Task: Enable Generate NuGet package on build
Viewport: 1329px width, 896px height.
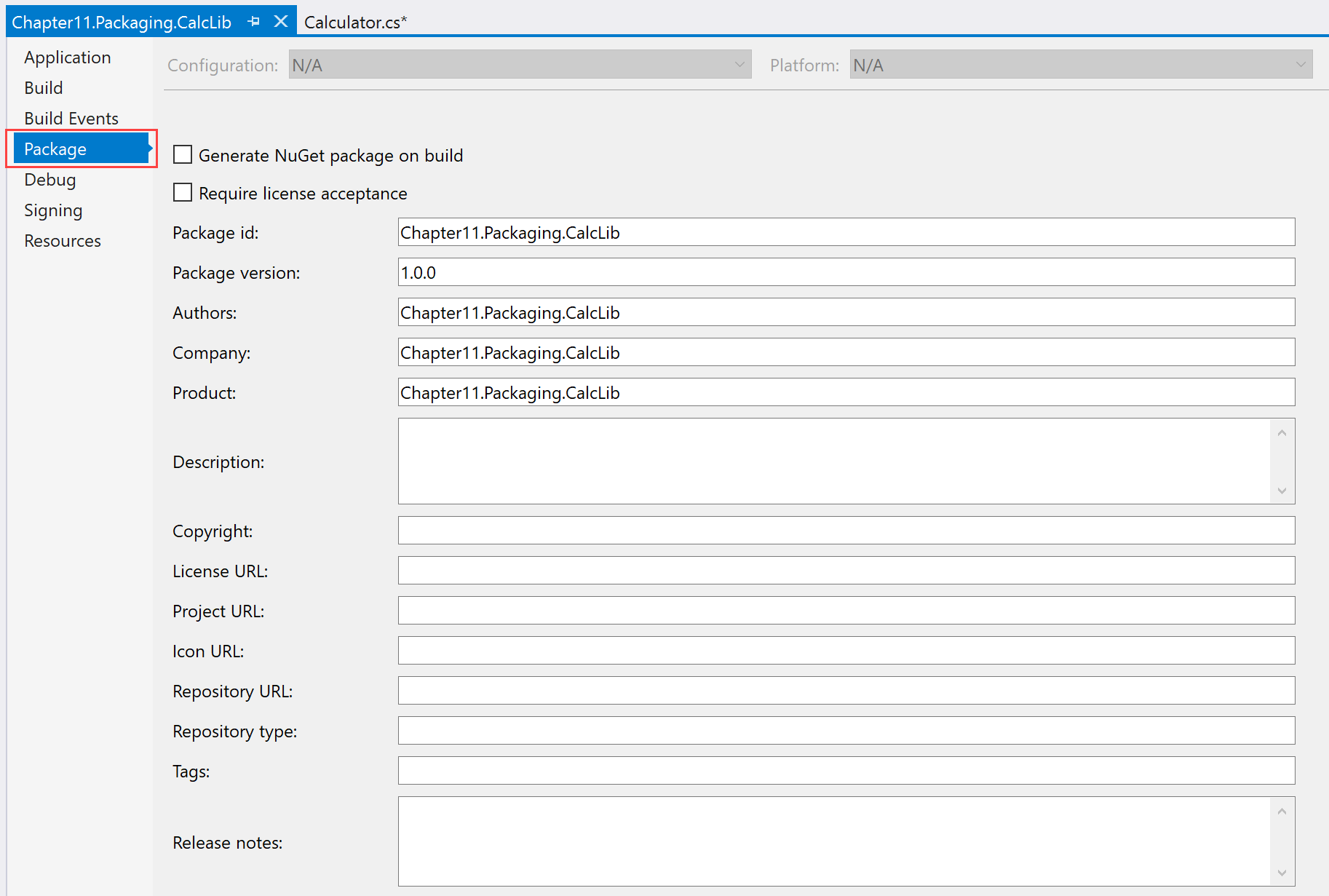Action: pos(183,155)
